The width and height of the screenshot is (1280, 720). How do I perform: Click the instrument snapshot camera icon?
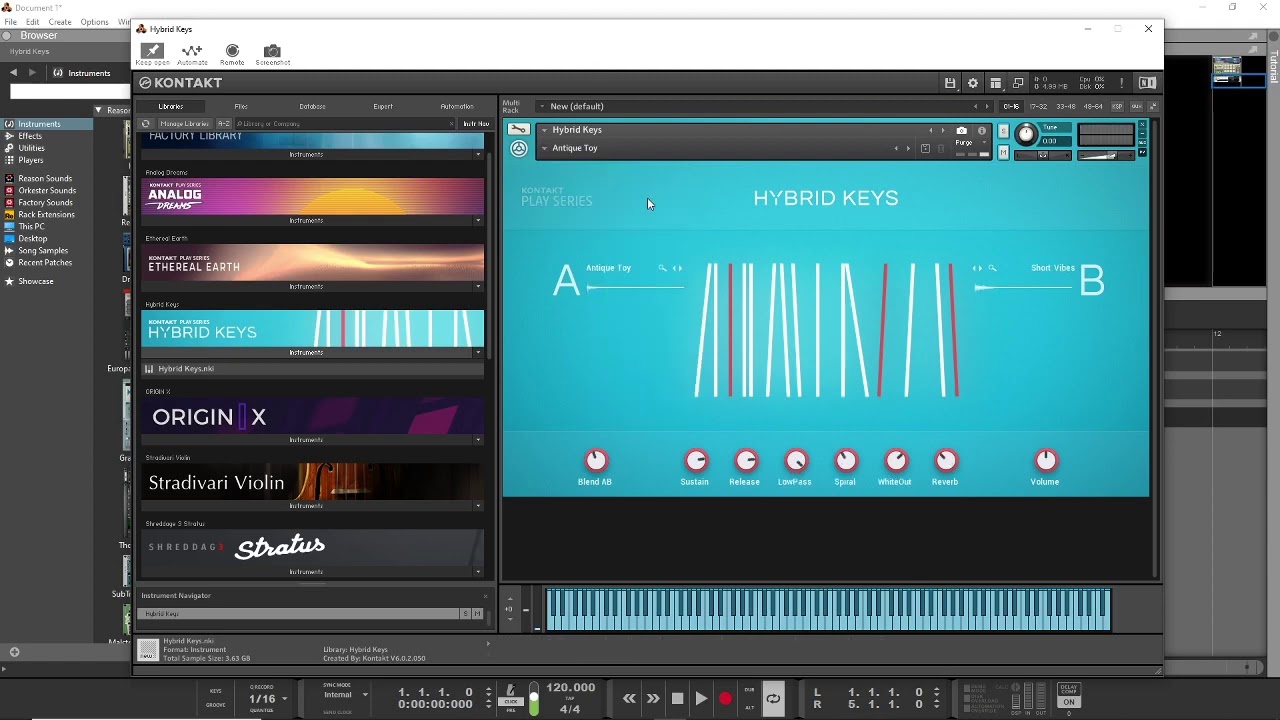(x=961, y=130)
